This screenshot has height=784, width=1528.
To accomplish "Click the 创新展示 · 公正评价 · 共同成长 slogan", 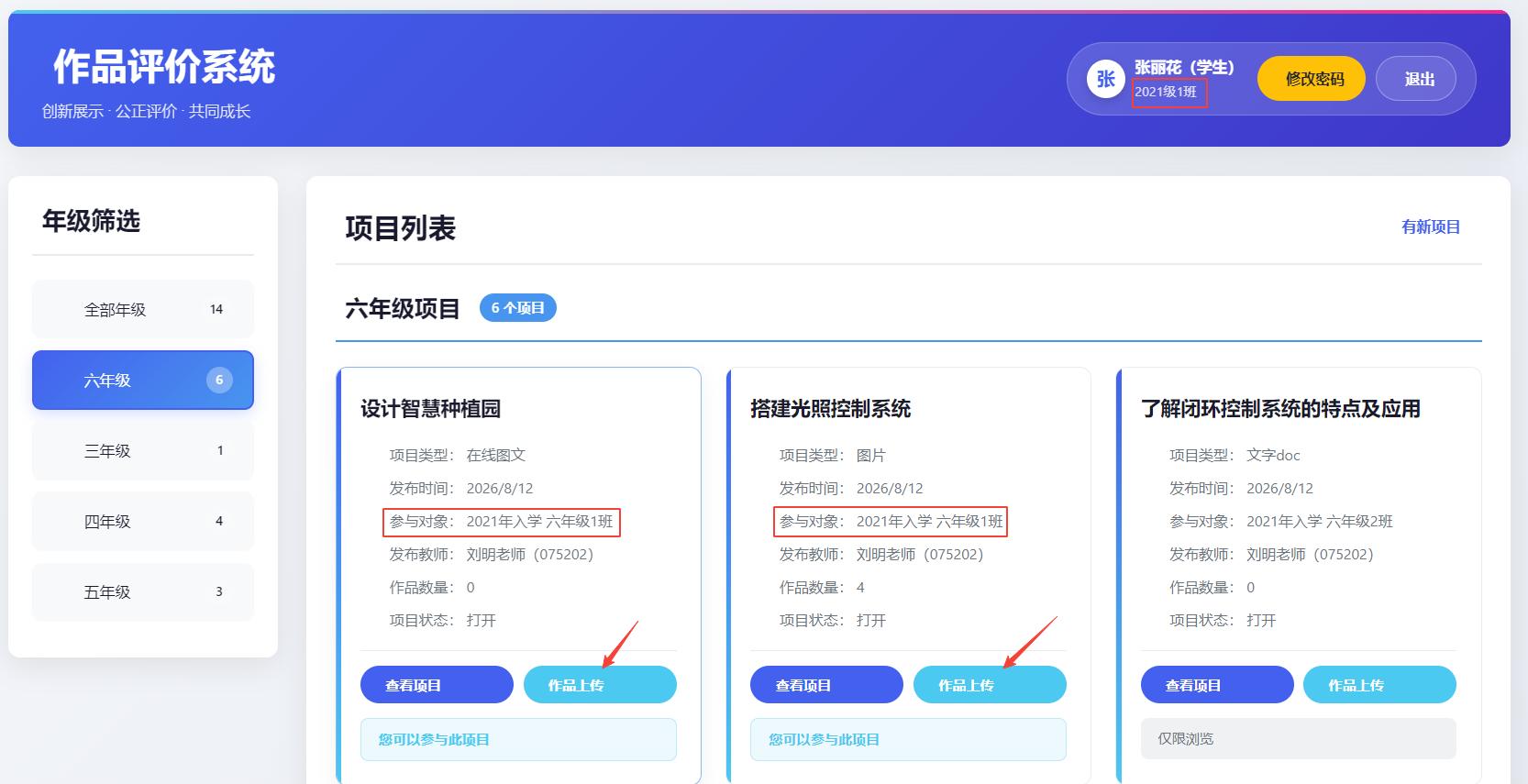I will click(x=147, y=111).
